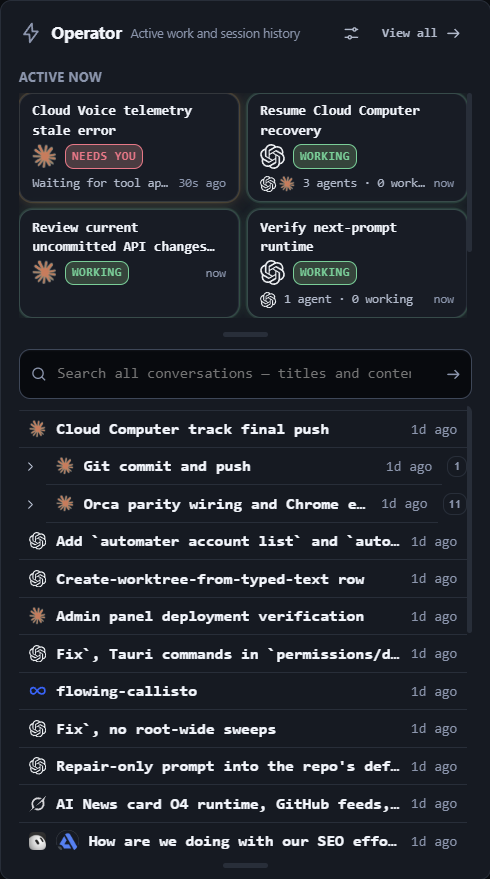Open Review current uncommitted API changes card
This screenshot has width=490, height=879.
coord(130,263)
